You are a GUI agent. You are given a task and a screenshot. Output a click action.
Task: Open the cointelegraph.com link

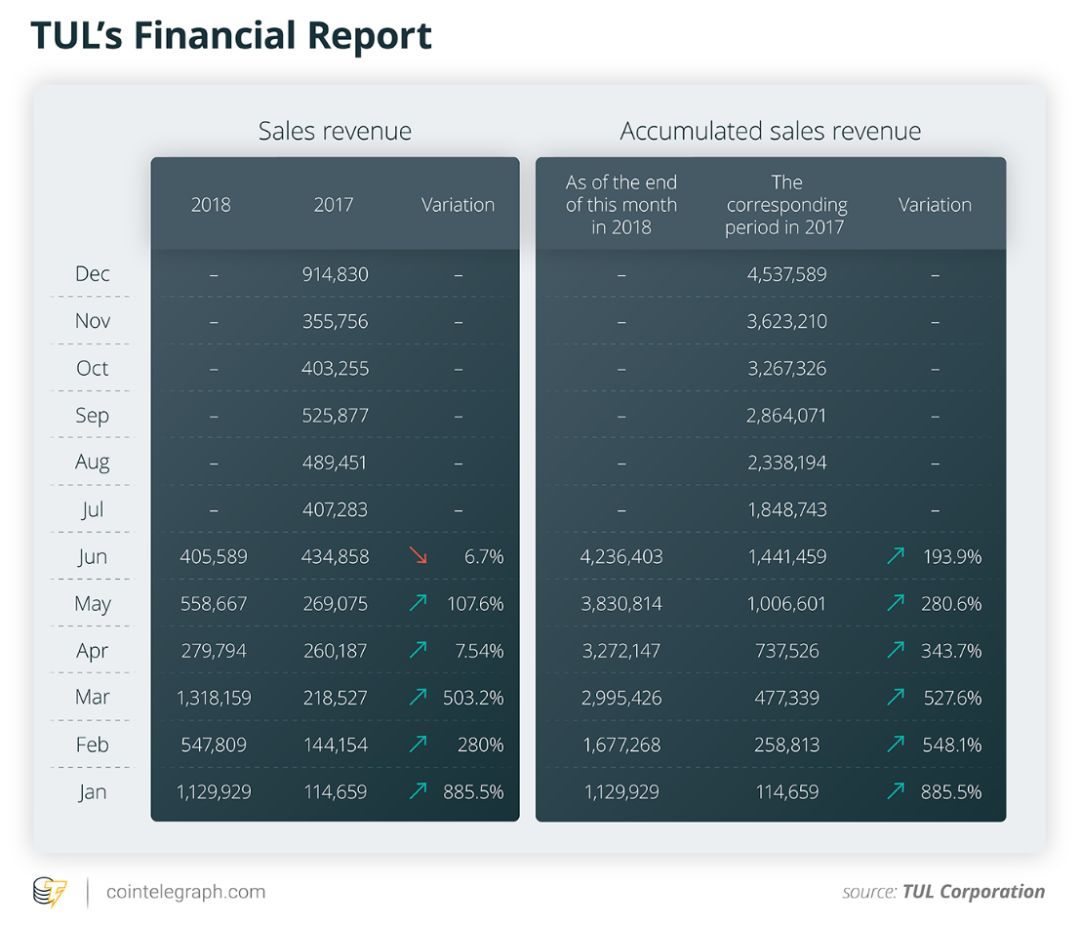coord(185,892)
